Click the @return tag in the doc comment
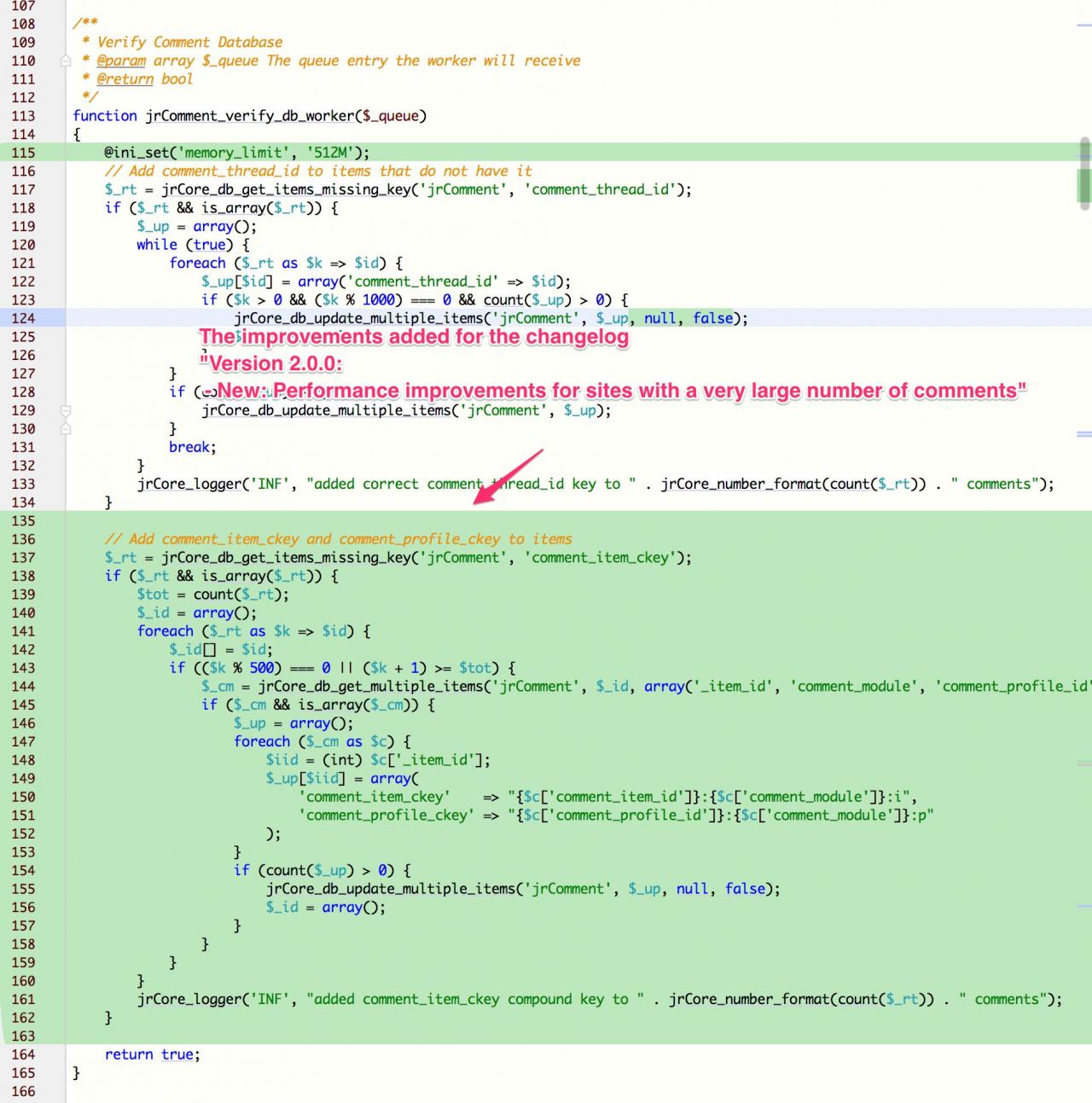 (x=125, y=79)
